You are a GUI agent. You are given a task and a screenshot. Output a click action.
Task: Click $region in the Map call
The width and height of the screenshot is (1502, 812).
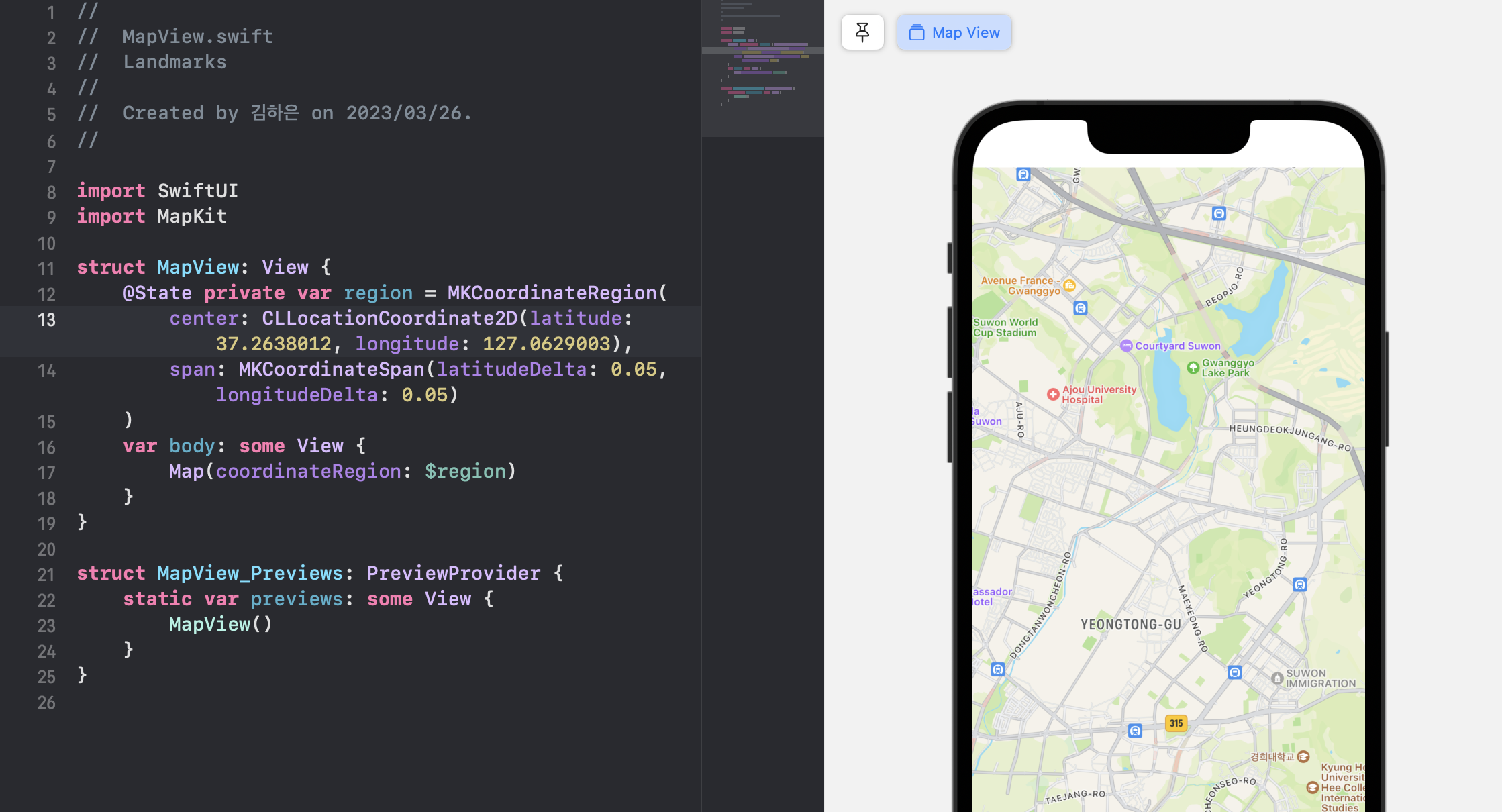[465, 471]
